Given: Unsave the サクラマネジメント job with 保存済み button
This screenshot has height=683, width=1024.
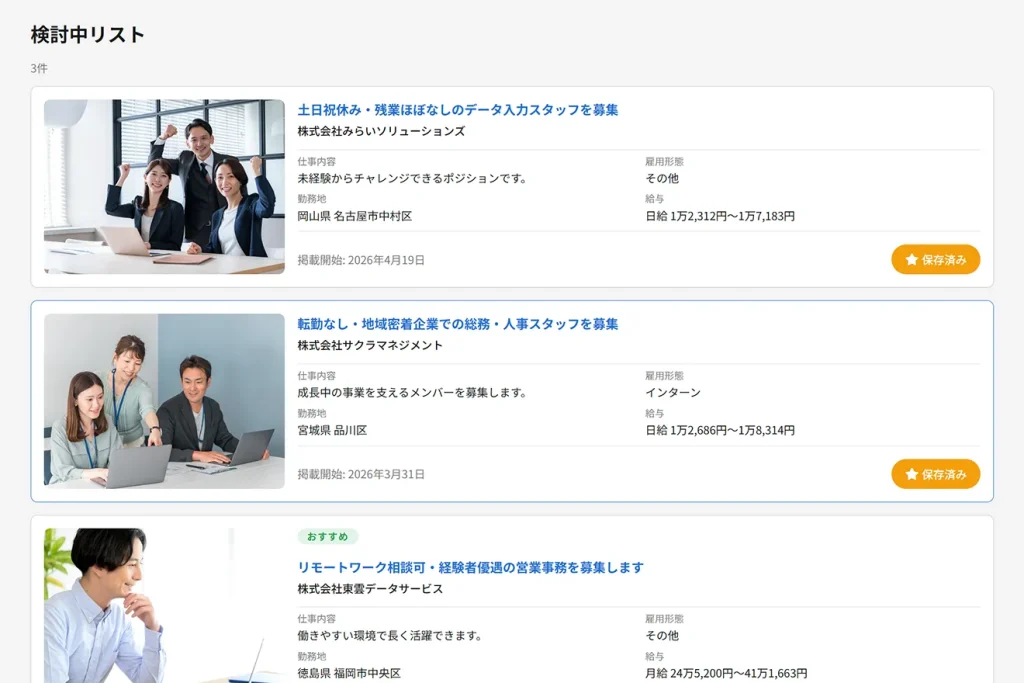Looking at the screenshot, I should point(935,474).
